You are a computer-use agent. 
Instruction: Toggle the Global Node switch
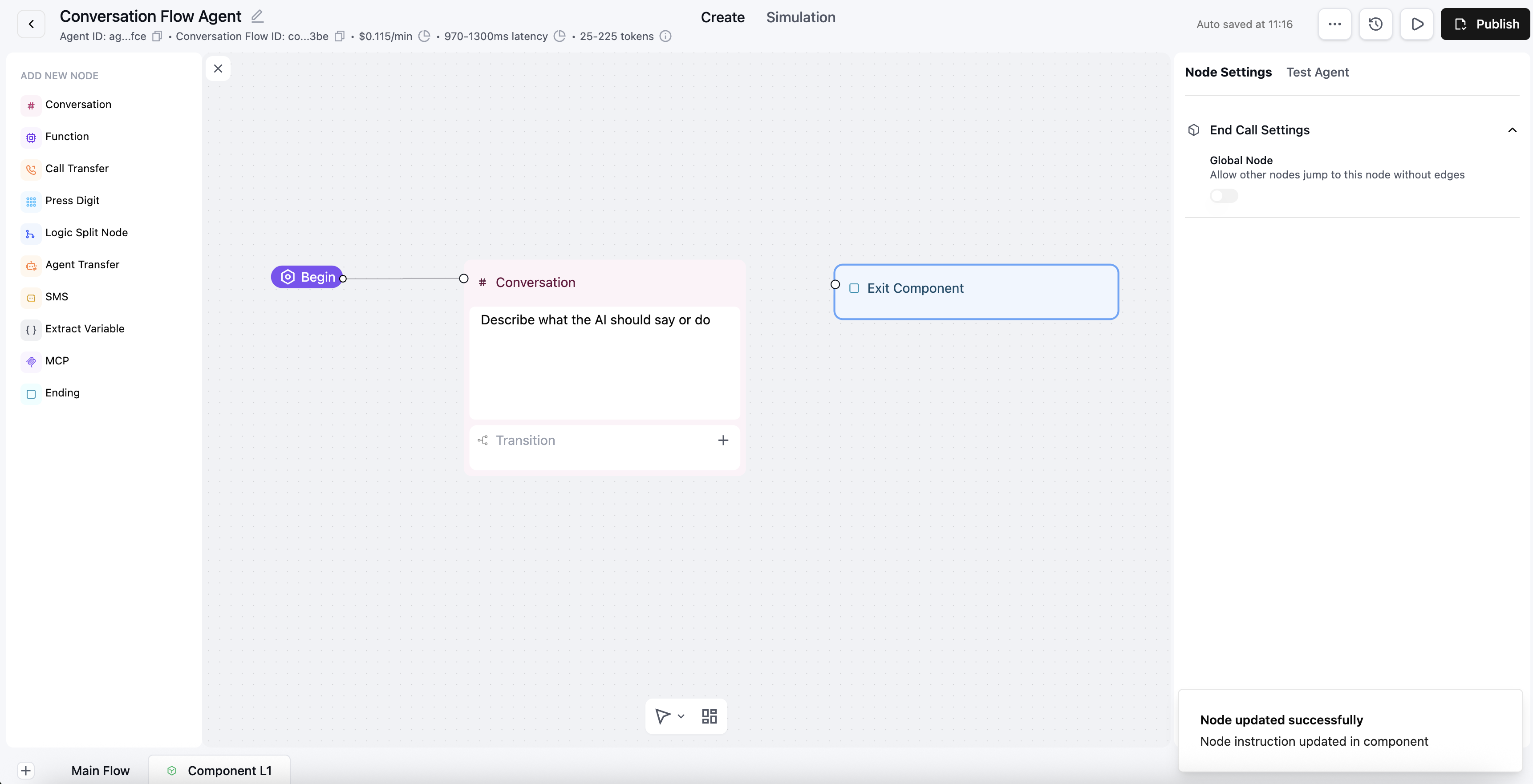pos(1224,196)
